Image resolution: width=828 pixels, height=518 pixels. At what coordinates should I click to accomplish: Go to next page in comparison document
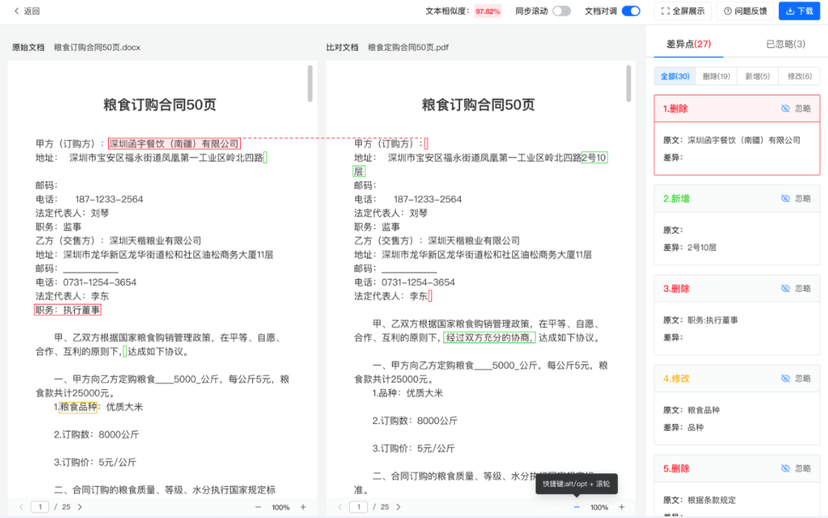coord(398,507)
